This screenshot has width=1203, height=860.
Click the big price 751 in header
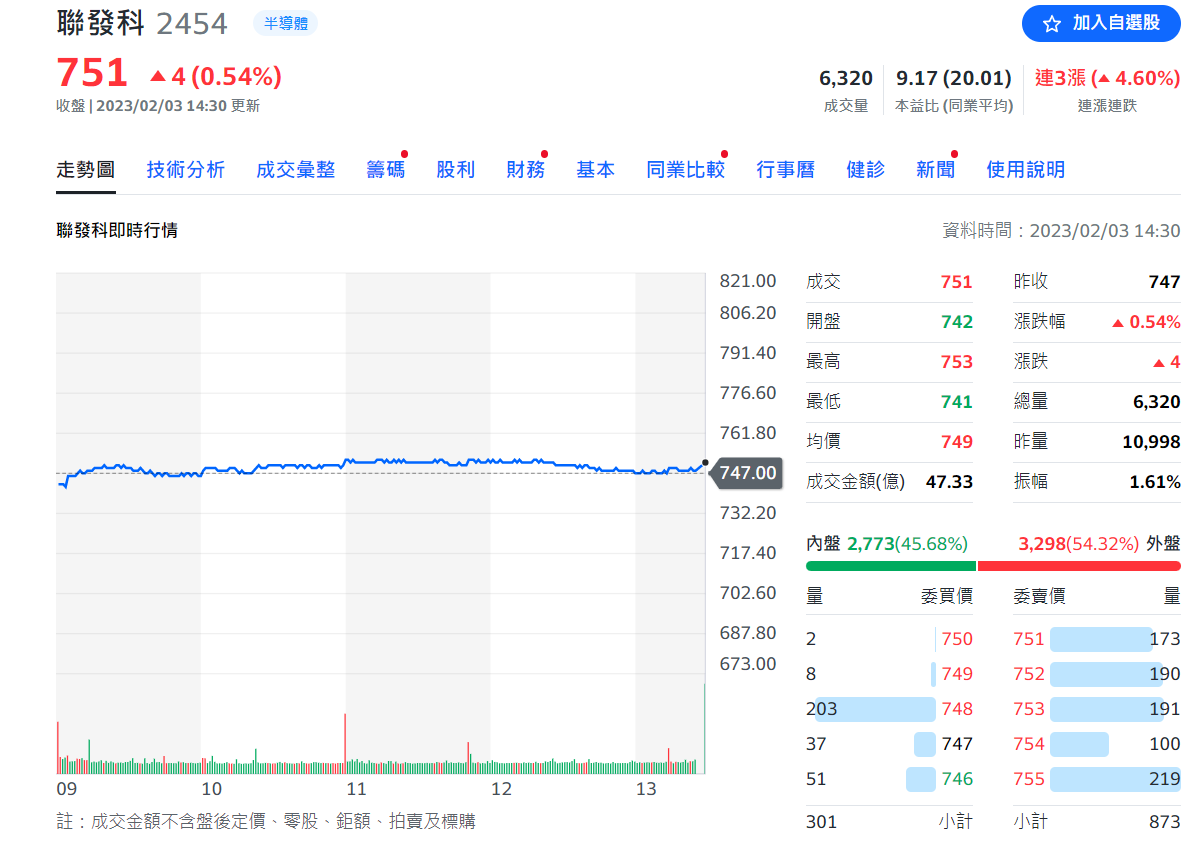92,74
